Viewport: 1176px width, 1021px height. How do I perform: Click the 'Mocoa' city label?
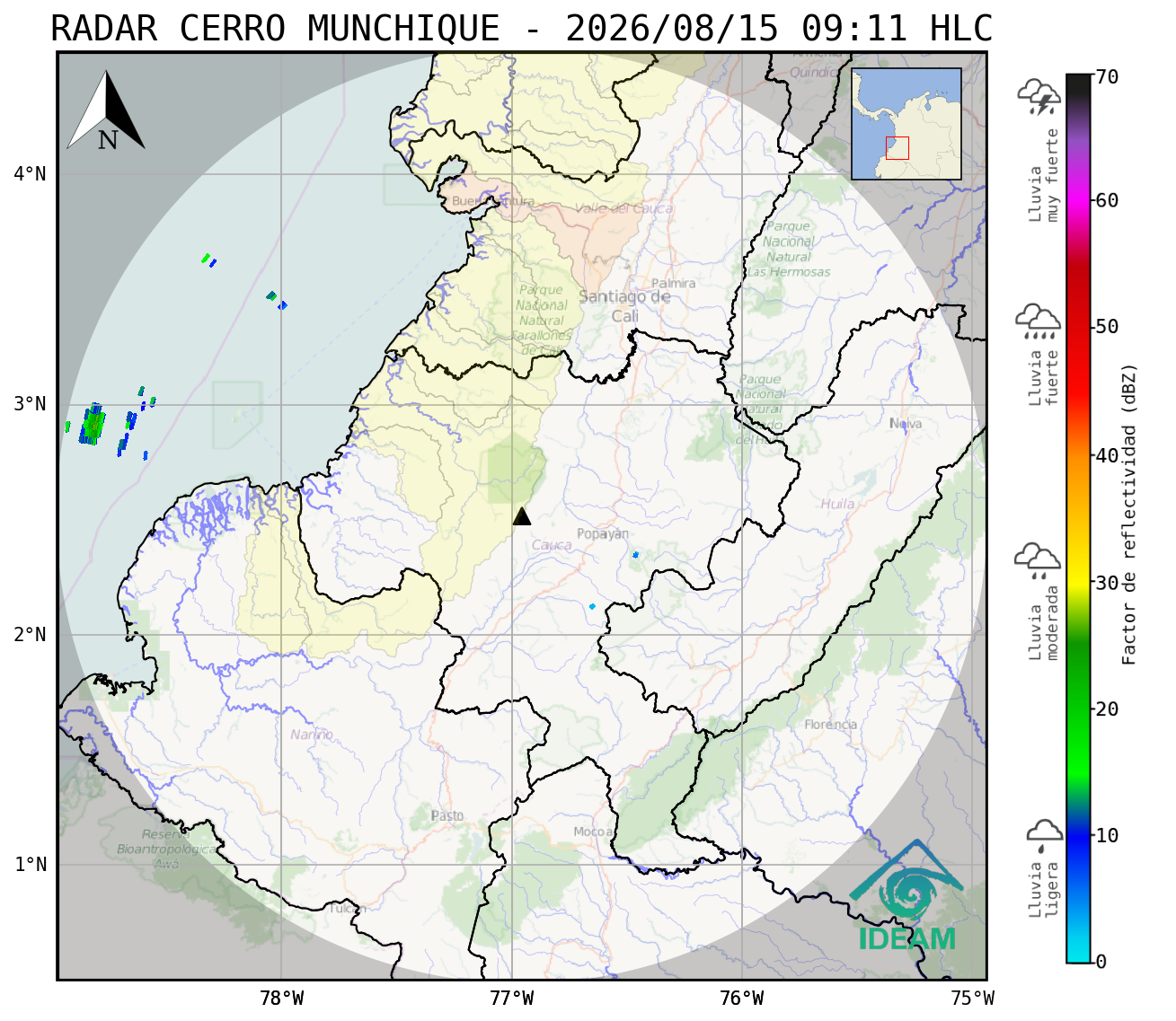pos(593,832)
